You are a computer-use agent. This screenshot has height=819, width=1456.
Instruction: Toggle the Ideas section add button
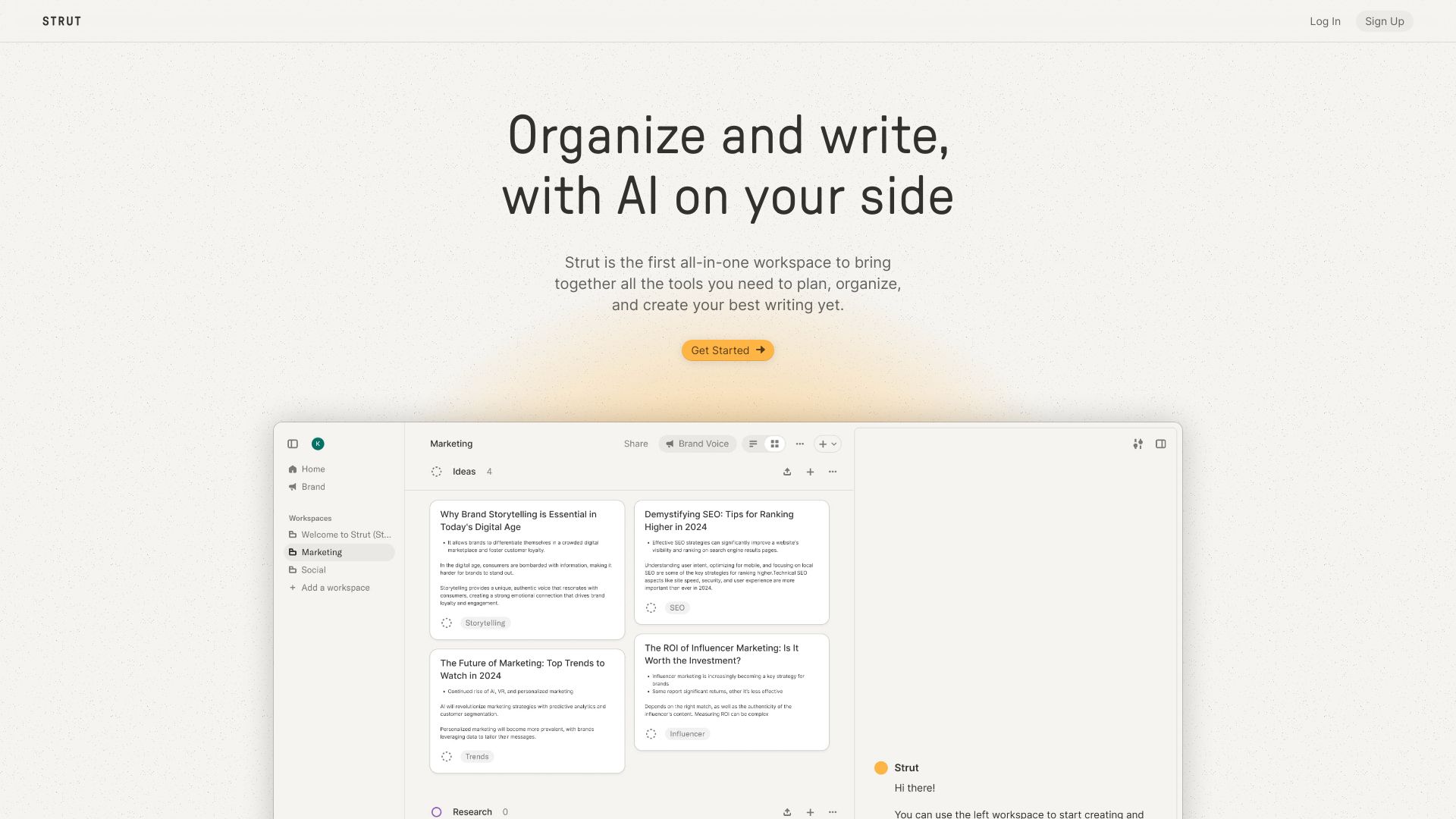tap(811, 471)
